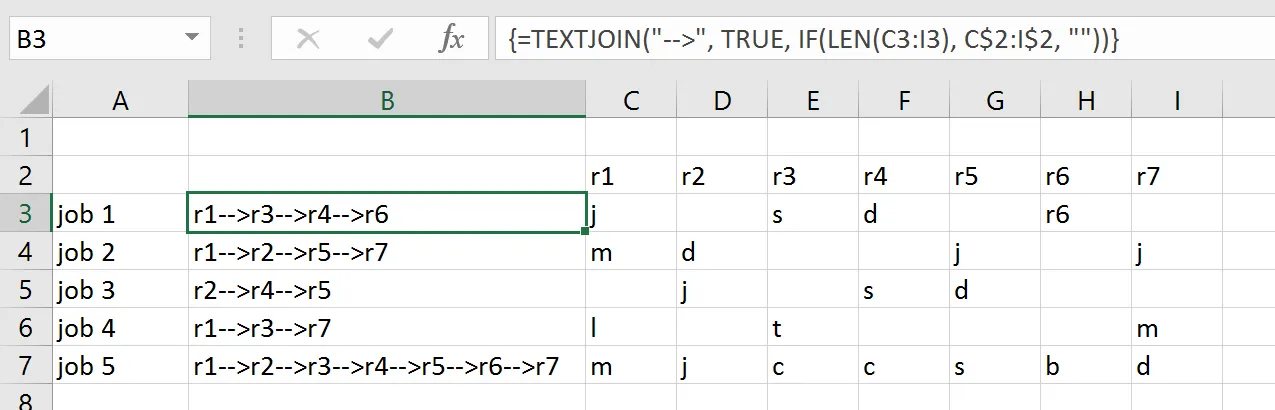This screenshot has height=410, width=1275.
Task: Select column F header
Action: (904, 99)
